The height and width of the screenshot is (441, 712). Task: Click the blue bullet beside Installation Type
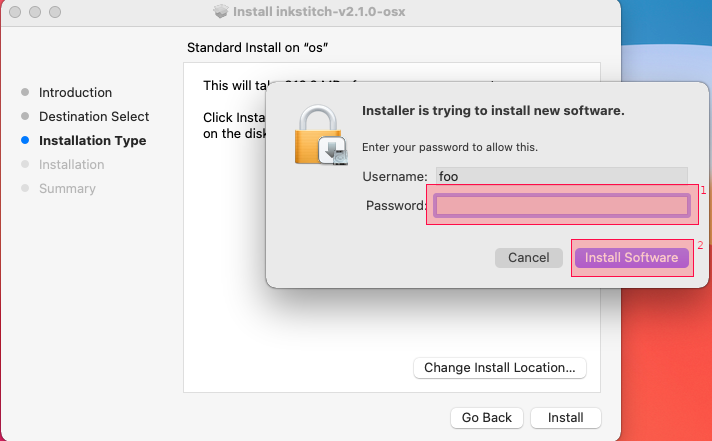point(25,140)
